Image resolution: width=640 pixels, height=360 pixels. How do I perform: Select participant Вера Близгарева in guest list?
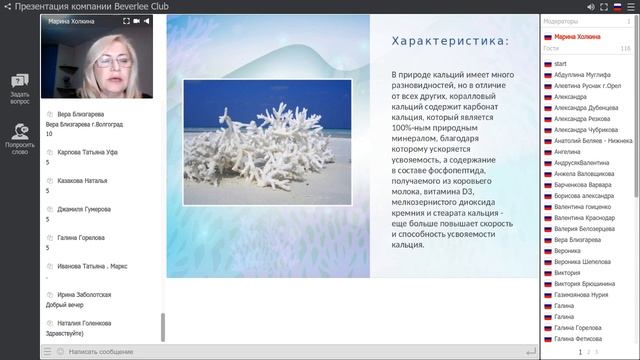577,240
